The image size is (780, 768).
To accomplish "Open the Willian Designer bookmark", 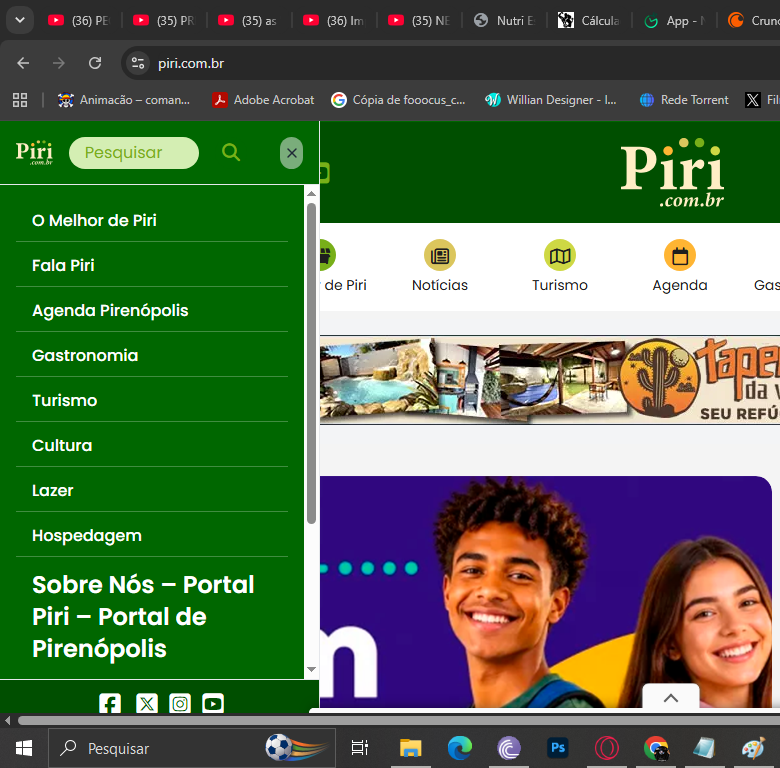I will pyautogui.click(x=551, y=100).
